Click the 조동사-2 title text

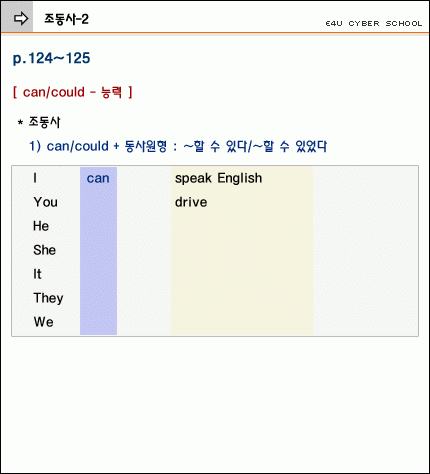66,19
